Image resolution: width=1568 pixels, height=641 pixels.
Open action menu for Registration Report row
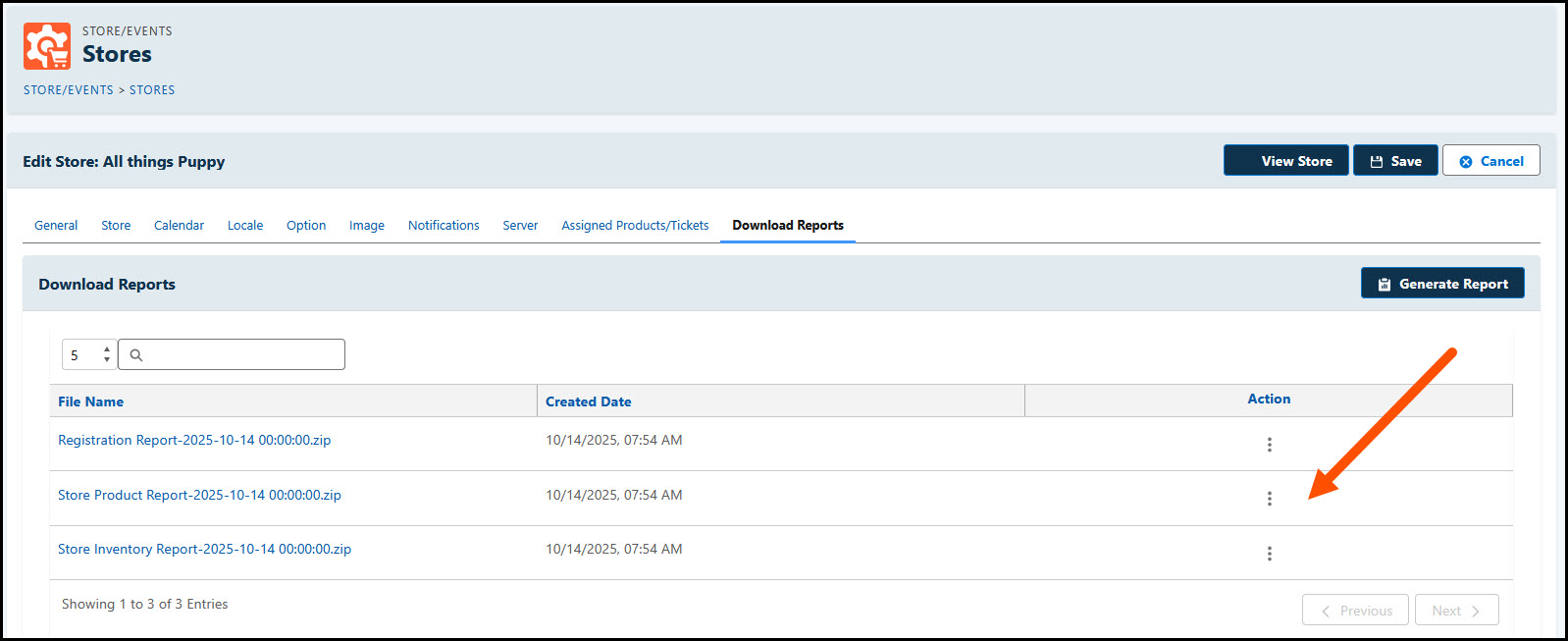tap(1269, 445)
